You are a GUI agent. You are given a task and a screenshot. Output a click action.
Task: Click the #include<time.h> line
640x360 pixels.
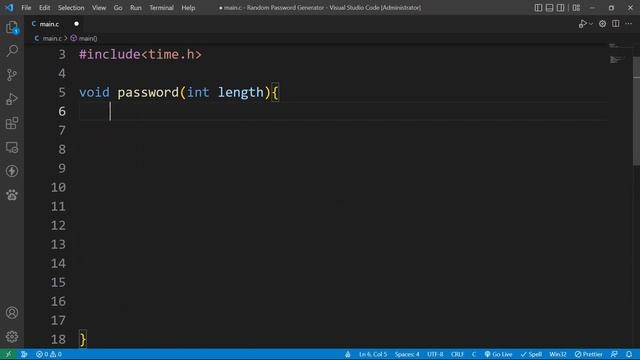click(x=140, y=54)
